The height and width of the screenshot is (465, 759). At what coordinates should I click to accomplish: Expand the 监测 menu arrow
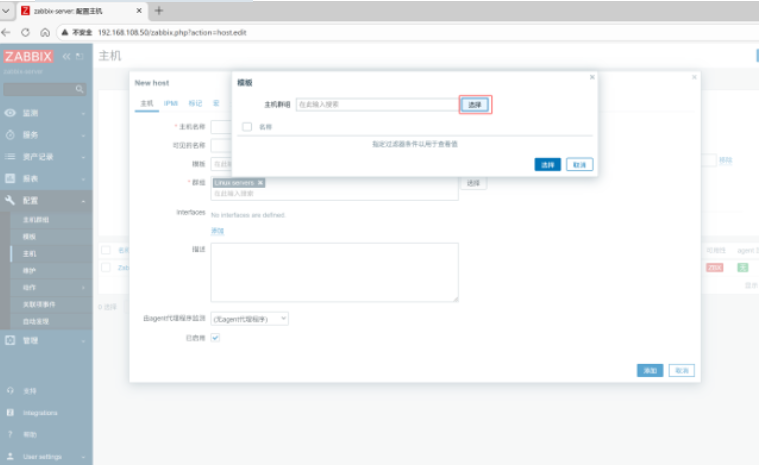pyautogui.click(x=83, y=113)
